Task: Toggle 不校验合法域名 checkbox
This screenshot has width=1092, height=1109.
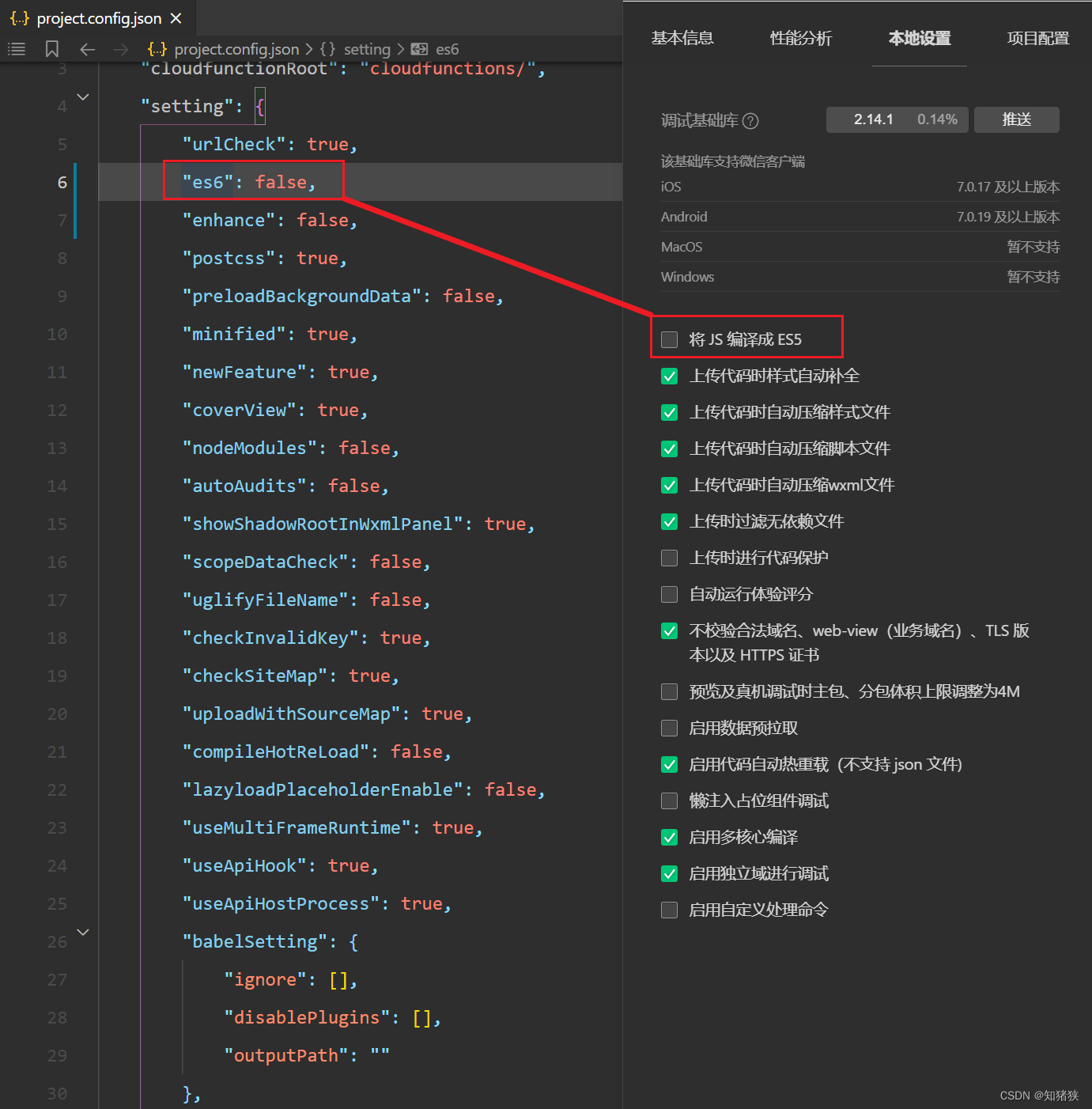Action: 670,630
